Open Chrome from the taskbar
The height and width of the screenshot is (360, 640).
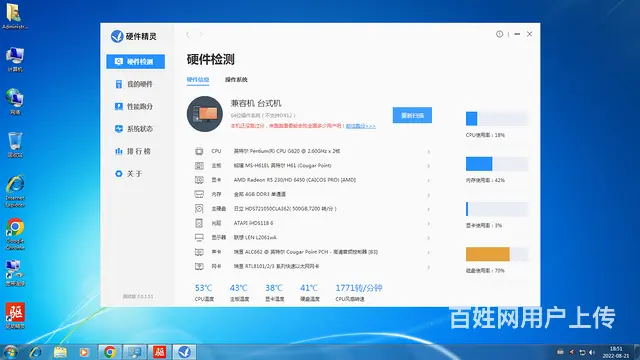click(109, 352)
